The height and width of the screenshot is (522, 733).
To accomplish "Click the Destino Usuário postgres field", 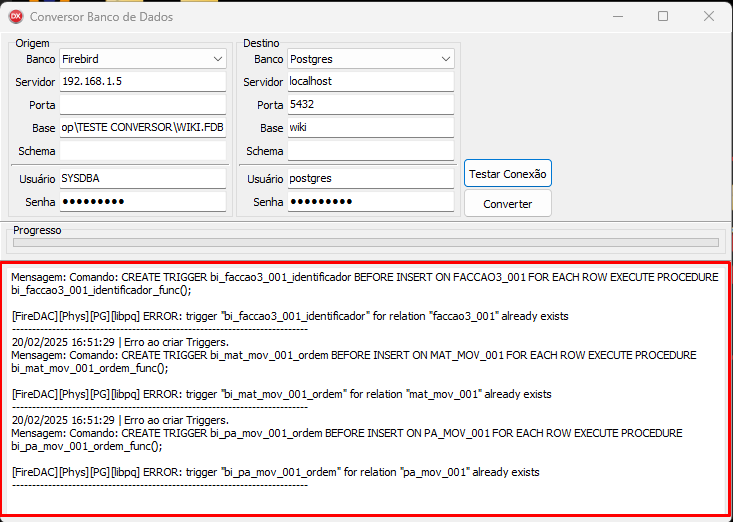I will [371, 178].
